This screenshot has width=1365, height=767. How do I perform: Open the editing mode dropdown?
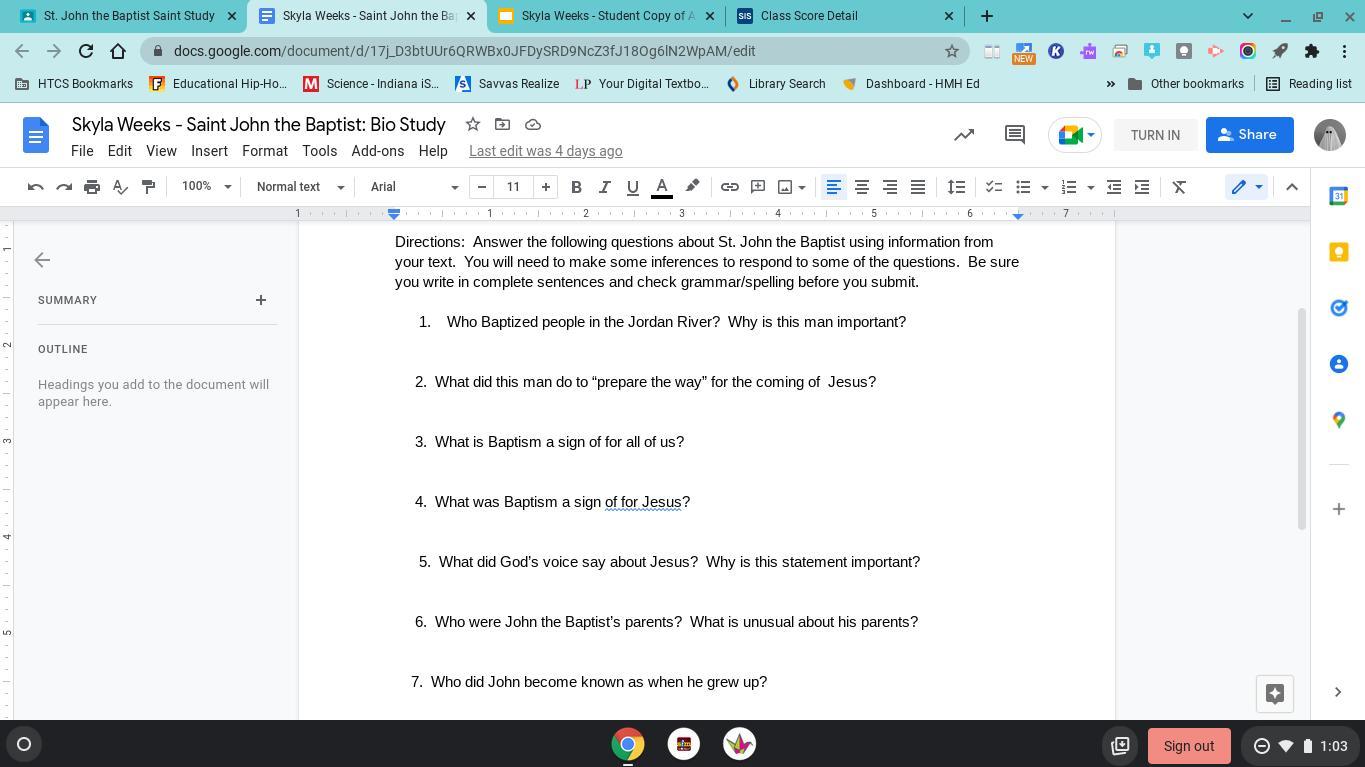point(1246,187)
